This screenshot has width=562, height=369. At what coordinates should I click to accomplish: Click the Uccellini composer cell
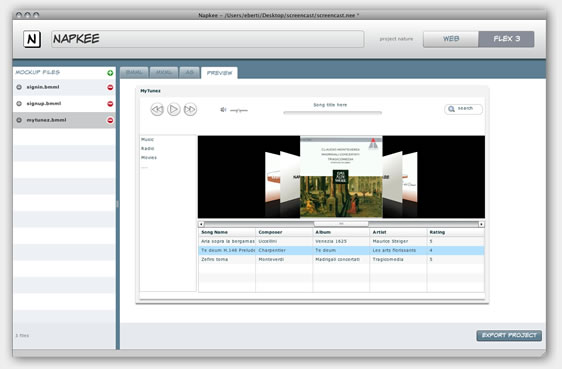[x=284, y=241]
